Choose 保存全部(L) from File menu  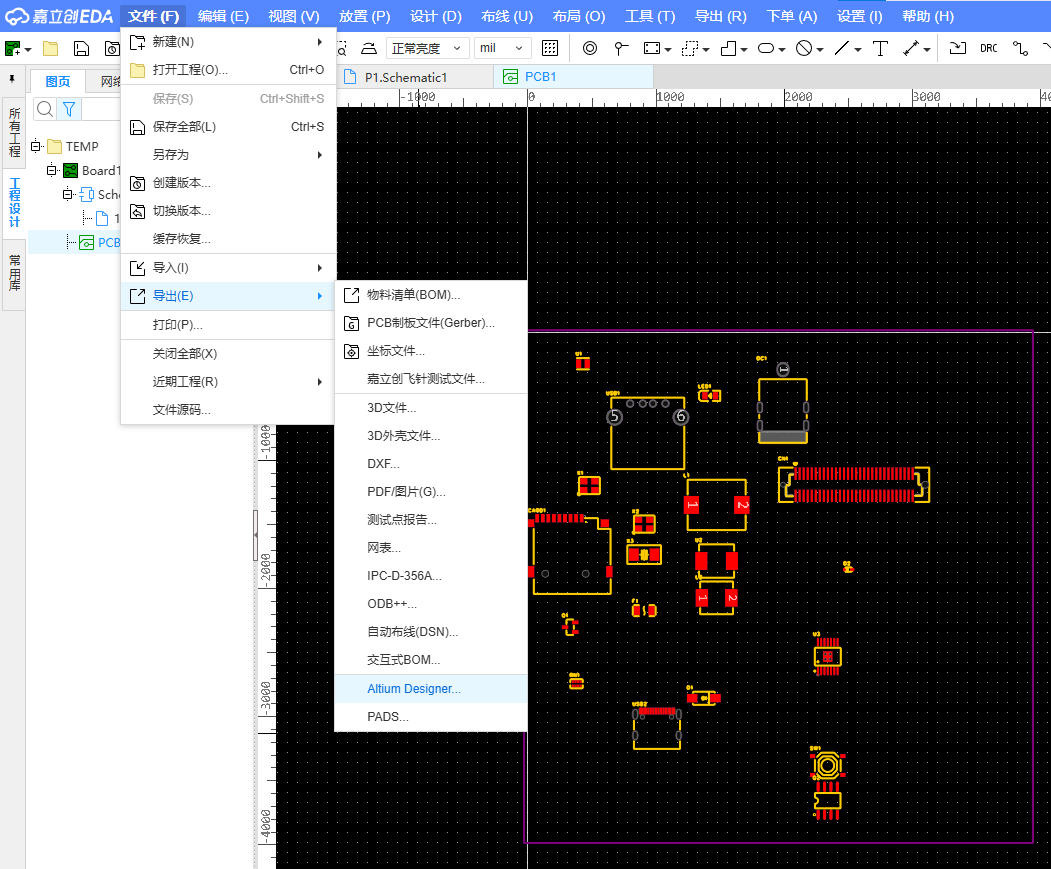click(228, 127)
